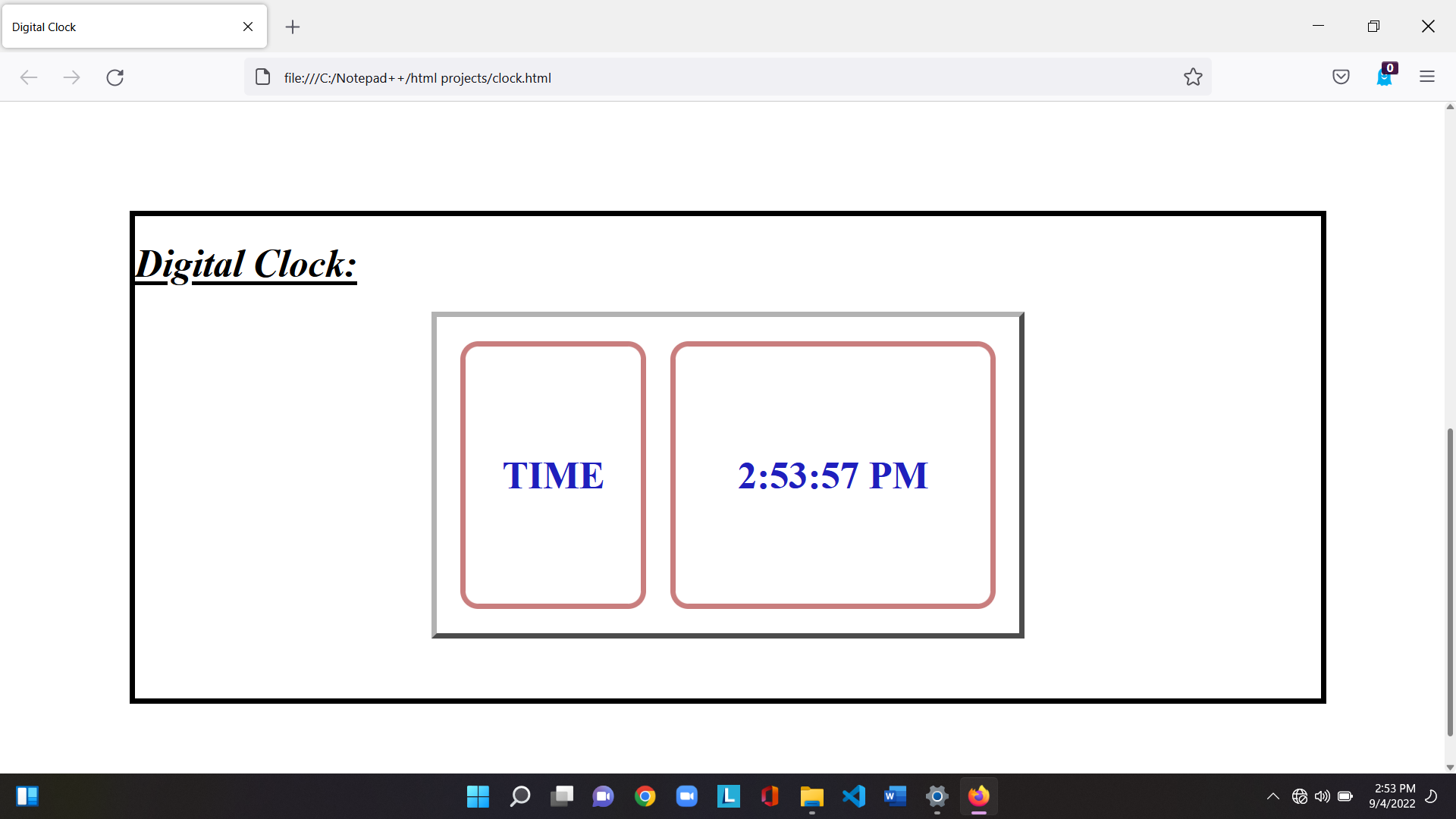Bookmark this page with the star icon

tap(1193, 77)
